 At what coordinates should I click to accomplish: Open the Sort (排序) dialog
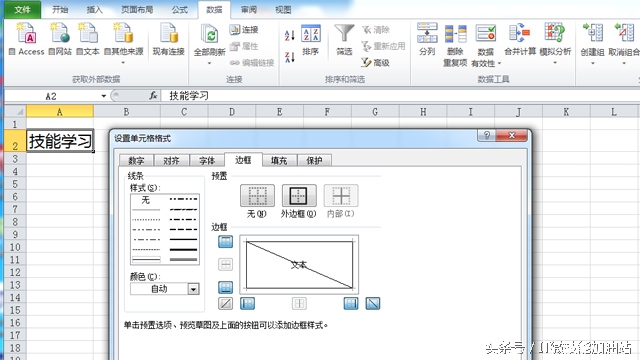tap(311, 40)
